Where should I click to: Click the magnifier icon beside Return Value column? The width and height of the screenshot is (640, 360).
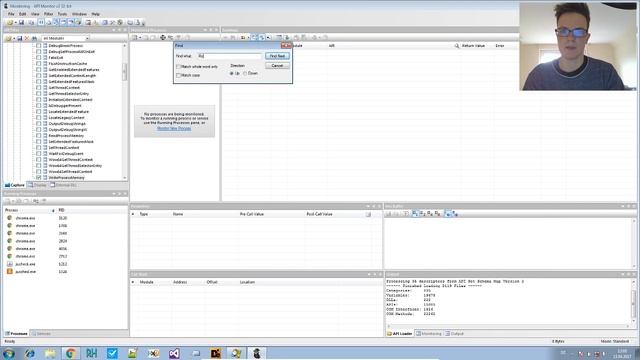[x=457, y=46]
